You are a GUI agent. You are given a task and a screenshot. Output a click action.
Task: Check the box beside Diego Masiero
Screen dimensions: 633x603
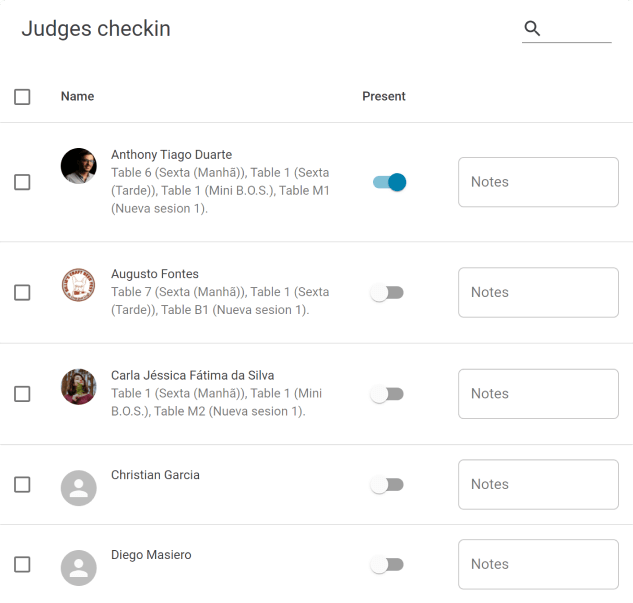[22, 564]
